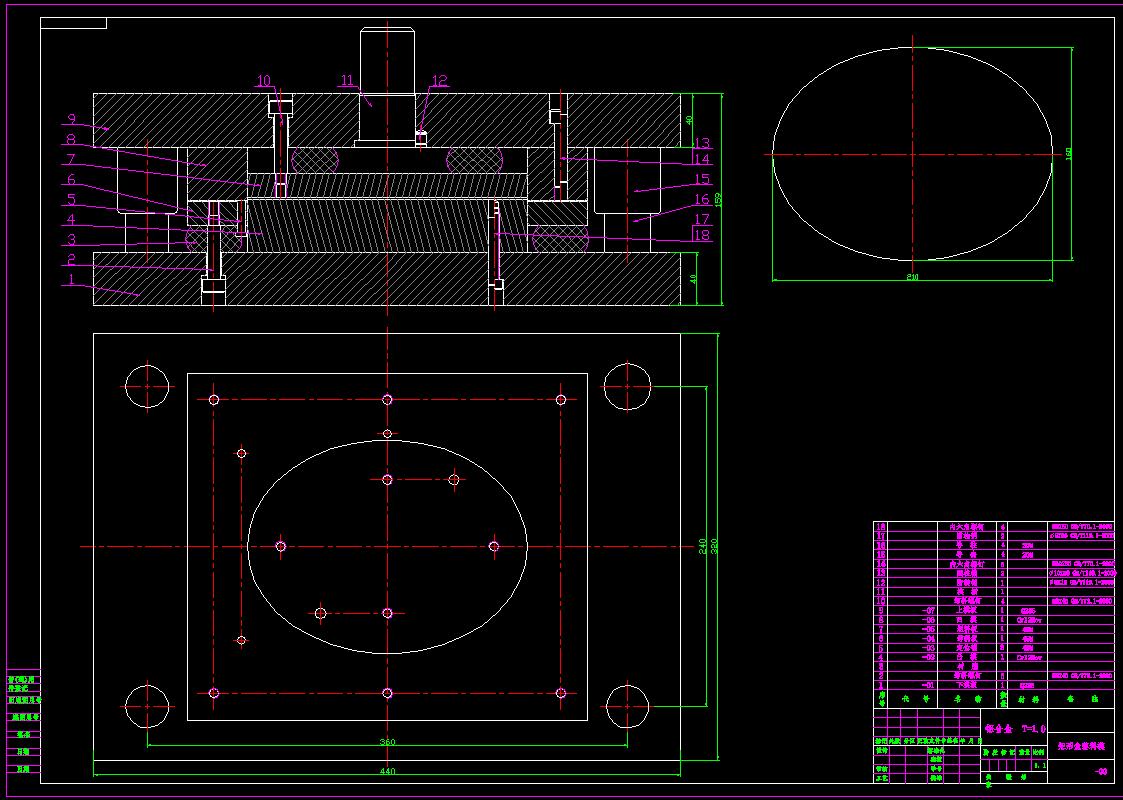The image size is (1123, 800).
Task: Click the T=1.0 thickness note
Action: click(x=1034, y=728)
